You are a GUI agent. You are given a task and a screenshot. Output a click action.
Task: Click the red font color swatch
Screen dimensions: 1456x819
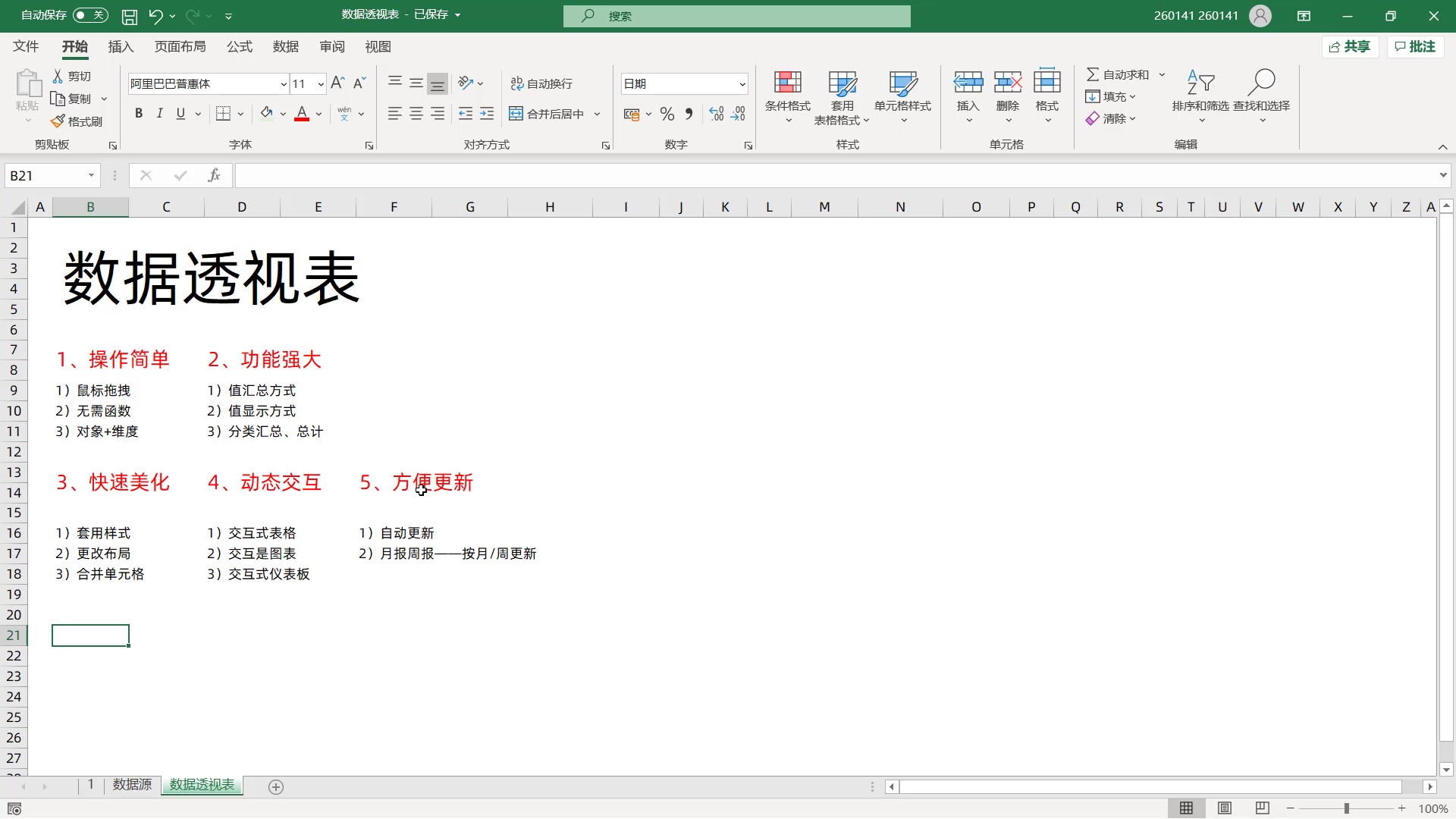(x=302, y=114)
